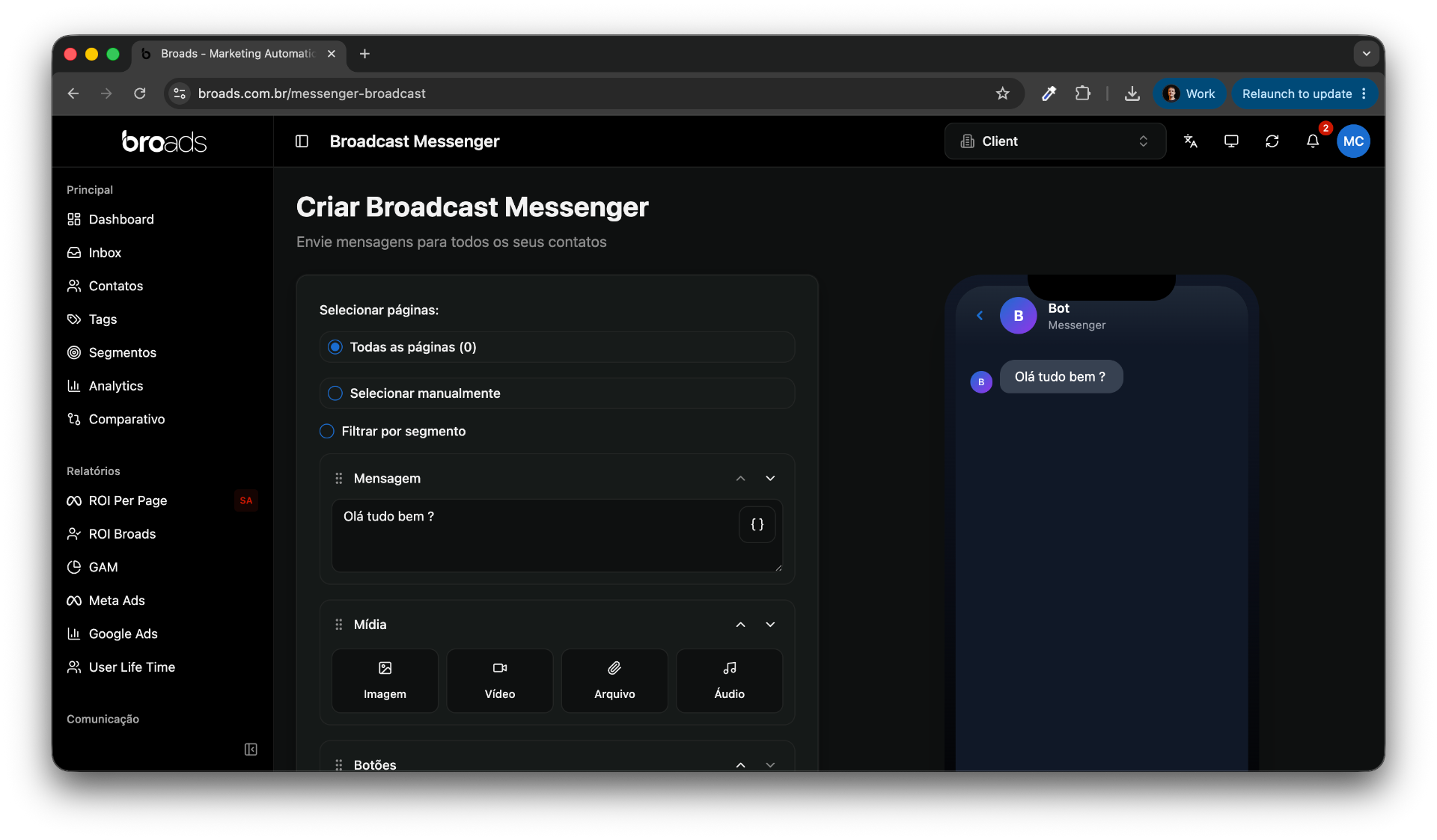Open Analytics in the sidebar
The image size is (1437, 840).
(115, 386)
